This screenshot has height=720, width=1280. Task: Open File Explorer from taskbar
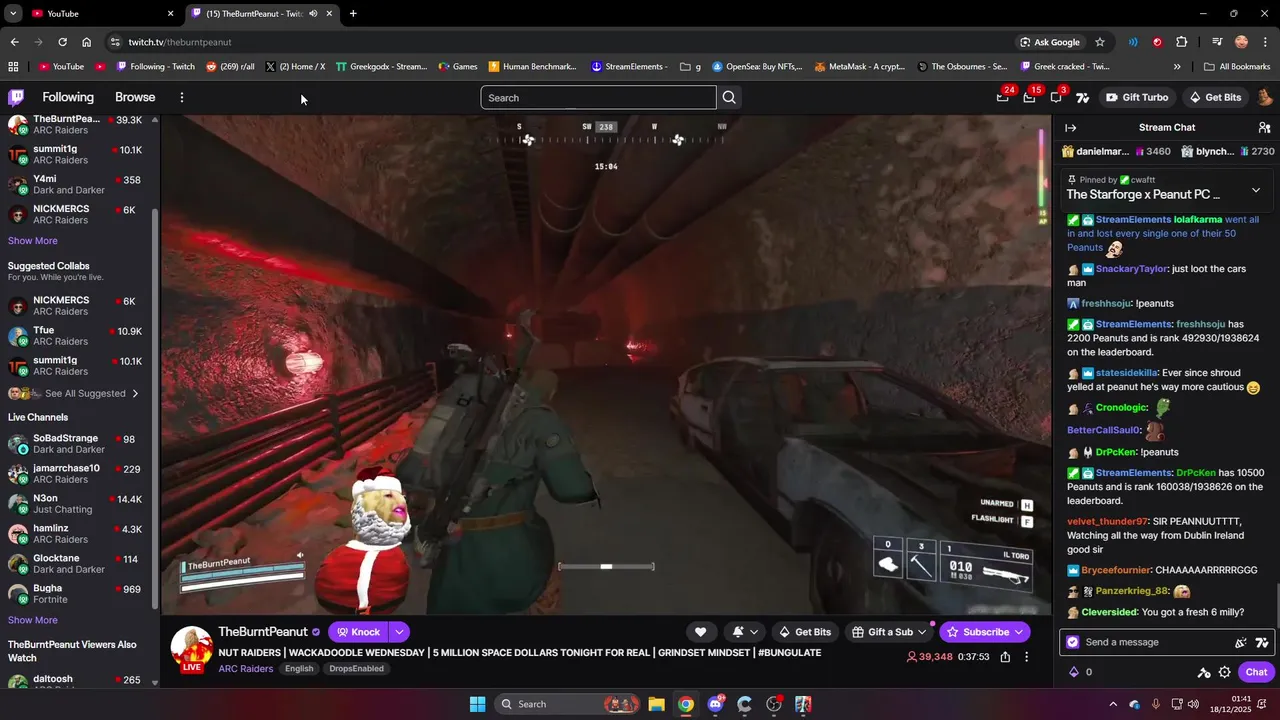(656, 704)
